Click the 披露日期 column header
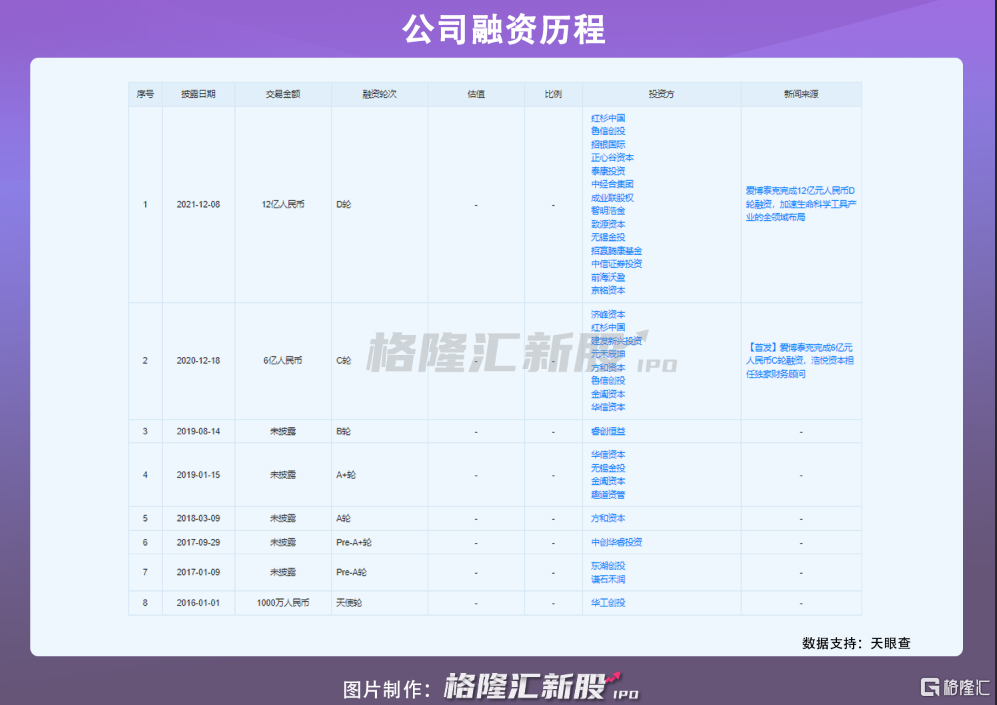The image size is (997, 705). [x=198, y=94]
